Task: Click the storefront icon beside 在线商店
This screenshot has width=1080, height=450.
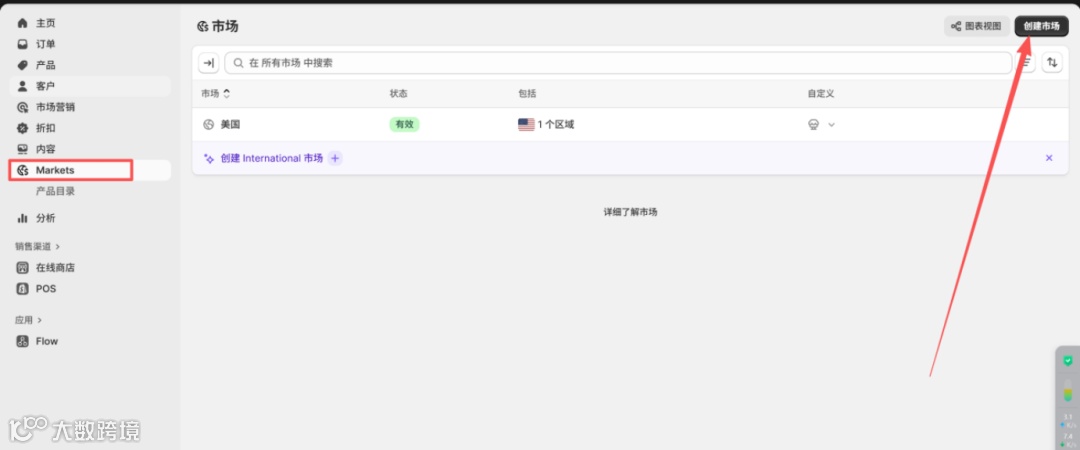Action: (22, 267)
